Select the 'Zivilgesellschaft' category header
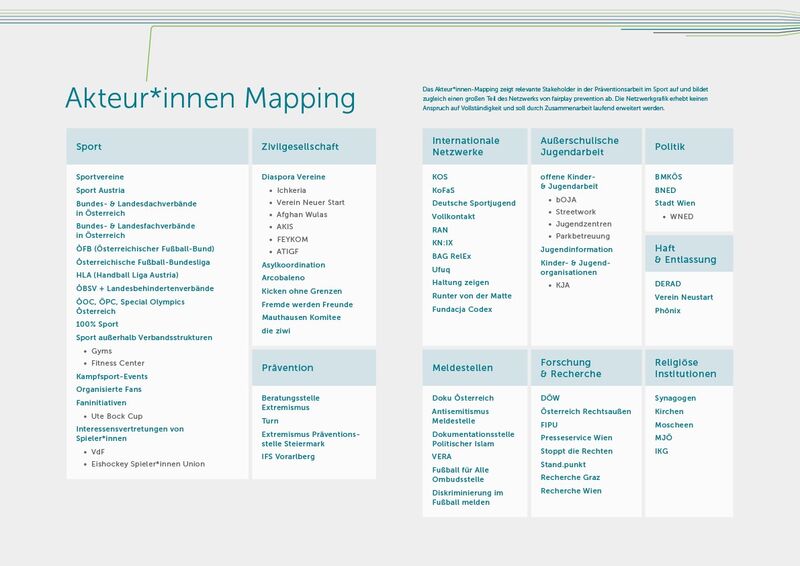The height and width of the screenshot is (566, 800). (314, 146)
